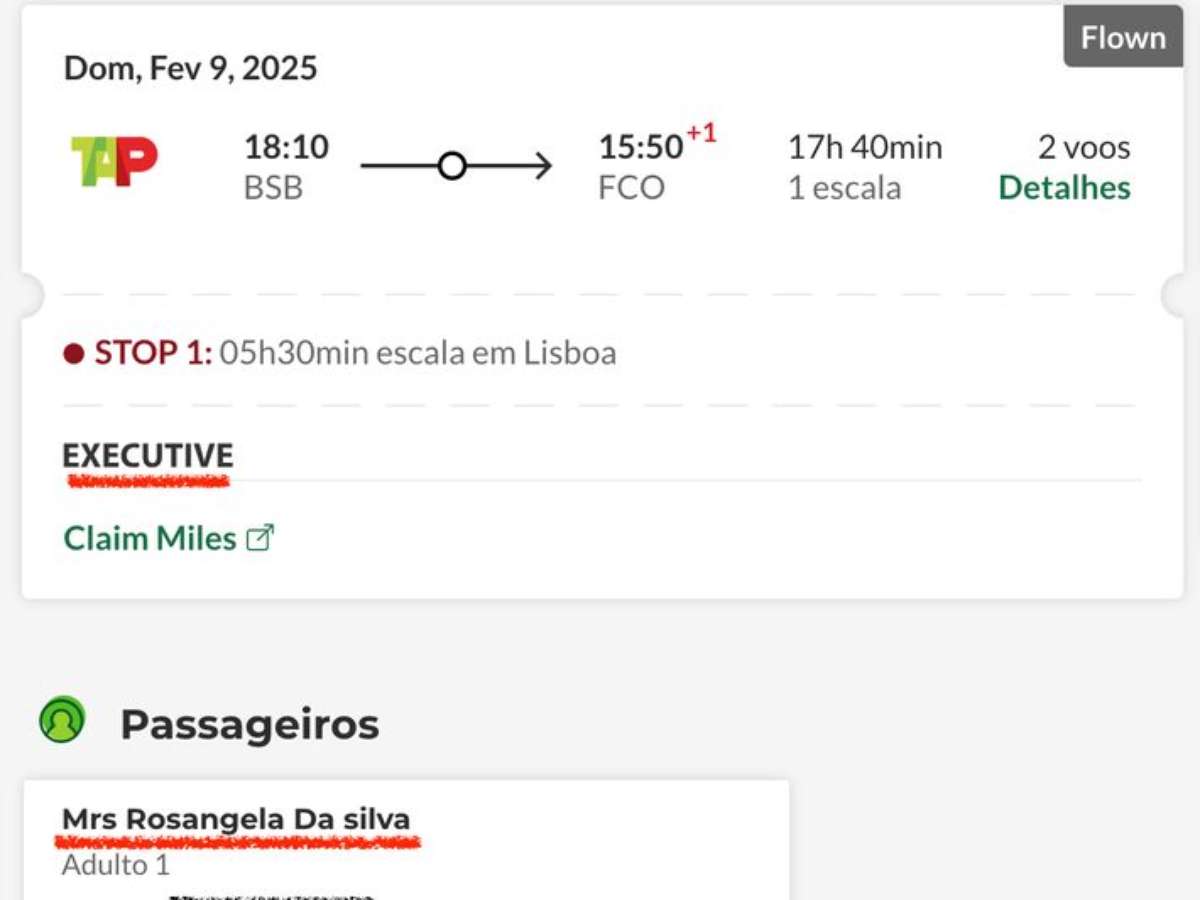Click the TAP airline logo
Viewport: 1200px width, 900px height.
point(114,161)
